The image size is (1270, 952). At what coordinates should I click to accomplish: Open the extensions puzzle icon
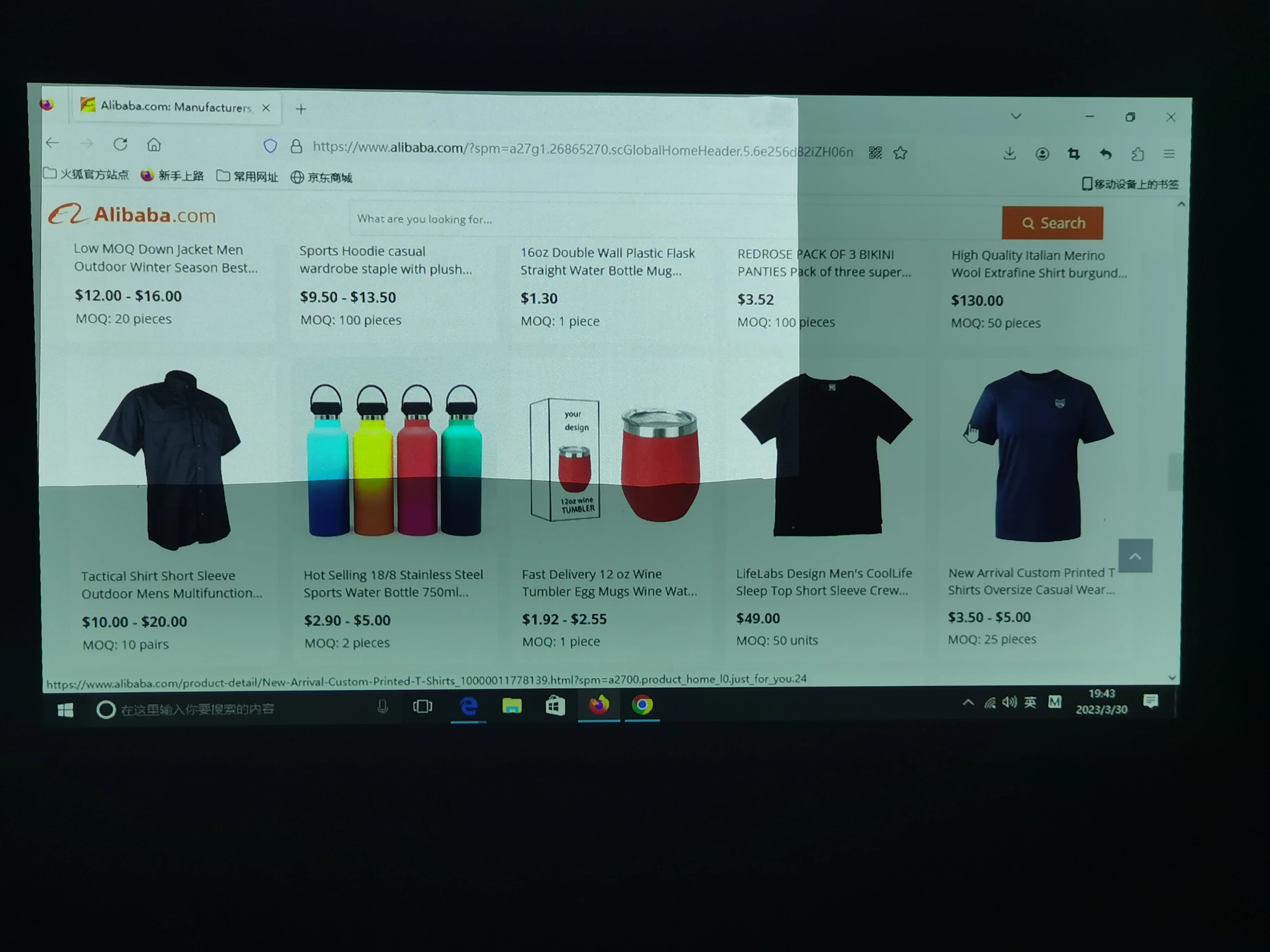tap(1137, 154)
